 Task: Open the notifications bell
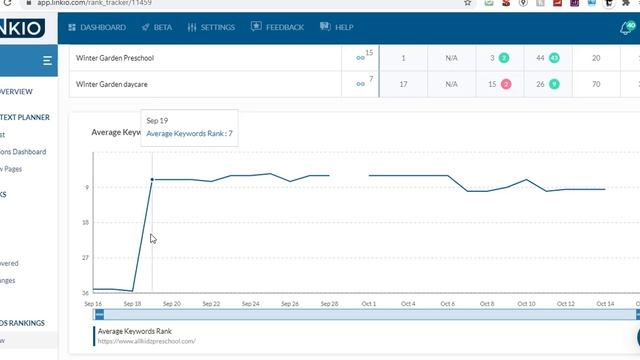(627, 28)
